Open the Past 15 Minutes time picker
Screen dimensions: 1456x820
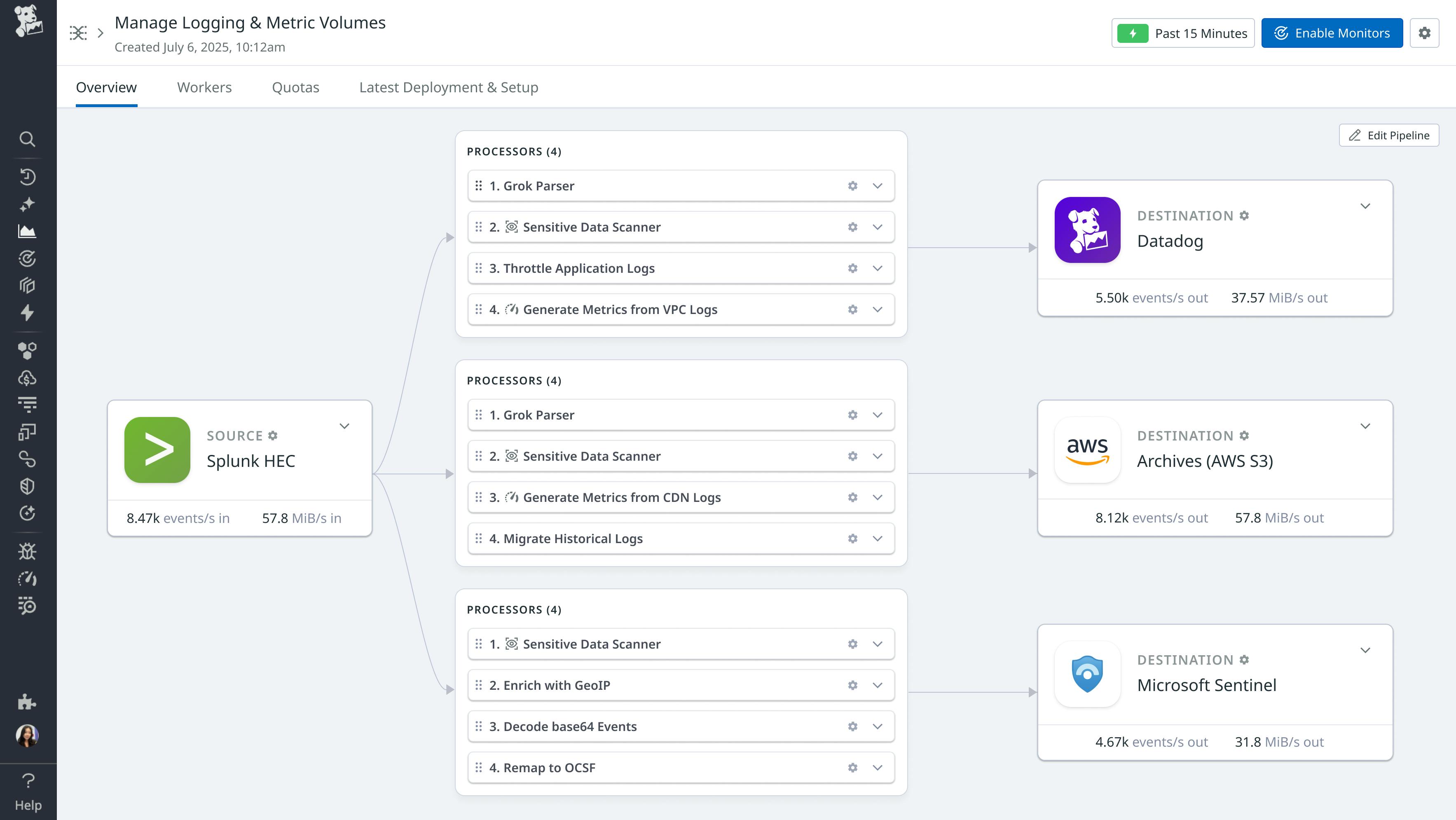point(1183,33)
